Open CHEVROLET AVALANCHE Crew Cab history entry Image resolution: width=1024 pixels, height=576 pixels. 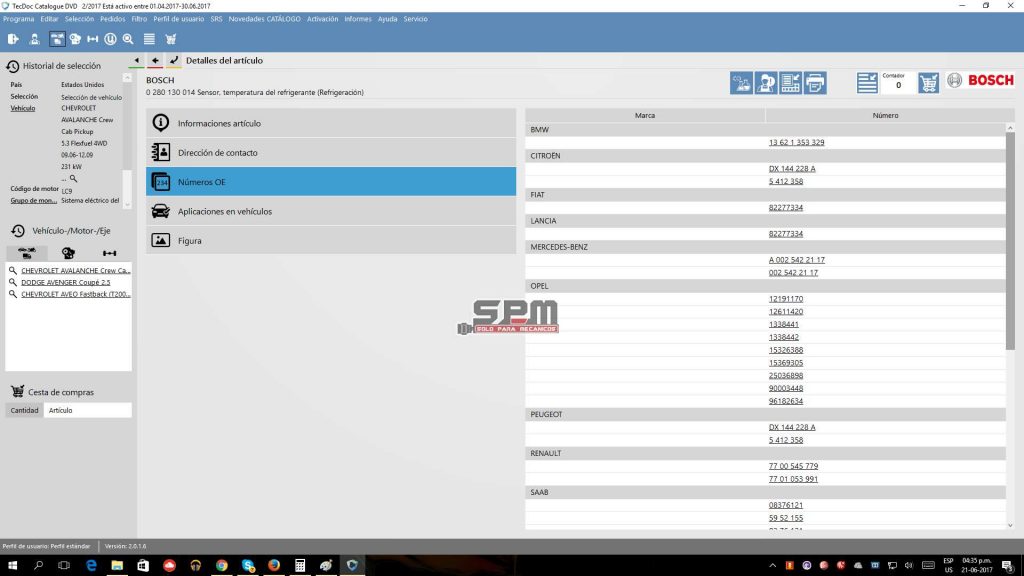76,270
